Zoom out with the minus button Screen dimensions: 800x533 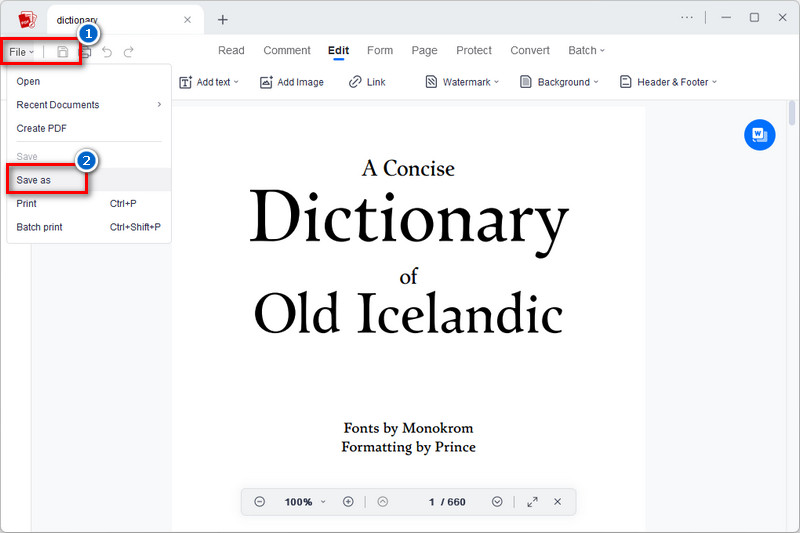click(x=260, y=502)
